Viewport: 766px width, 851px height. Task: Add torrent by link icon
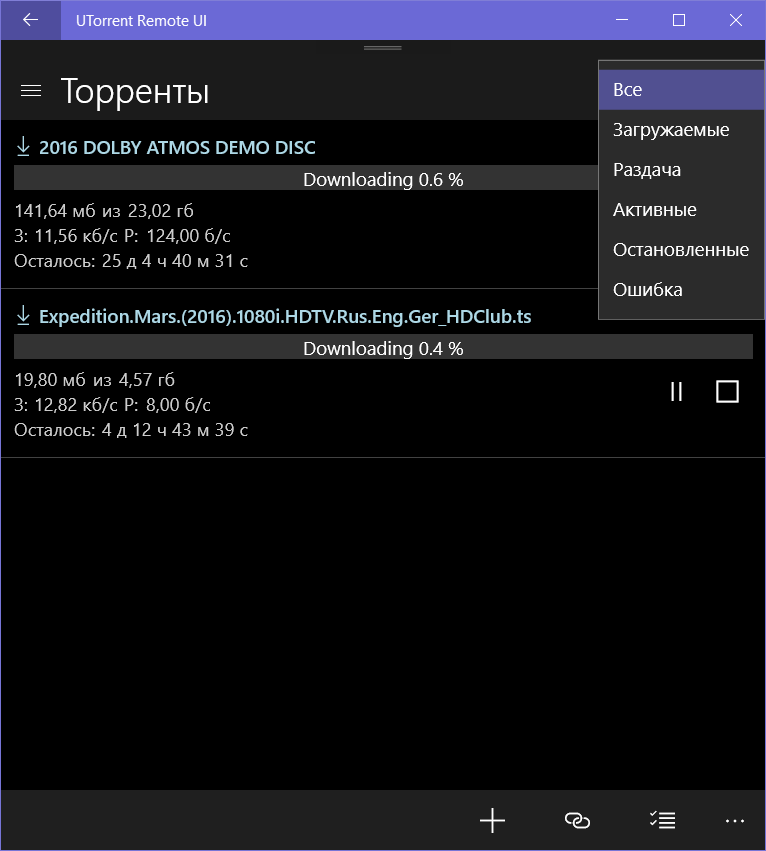point(577,820)
